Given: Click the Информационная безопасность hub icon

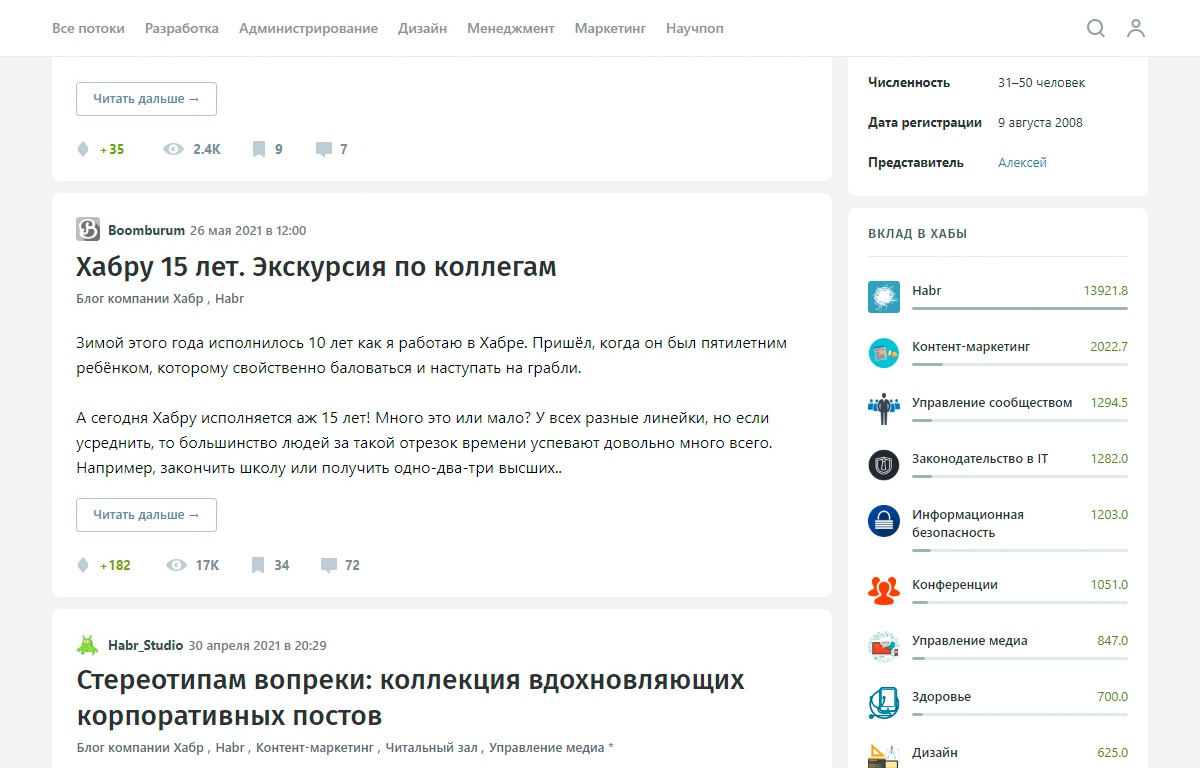Looking at the screenshot, I should 884,521.
